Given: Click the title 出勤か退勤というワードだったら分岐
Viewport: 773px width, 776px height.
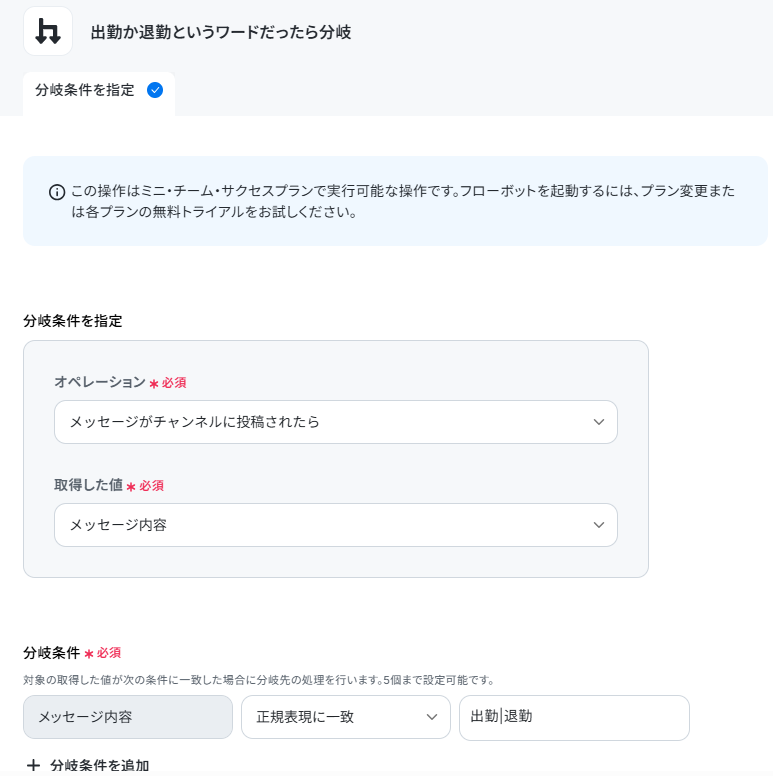Looking at the screenshot, I should click(x=221, y=32).
